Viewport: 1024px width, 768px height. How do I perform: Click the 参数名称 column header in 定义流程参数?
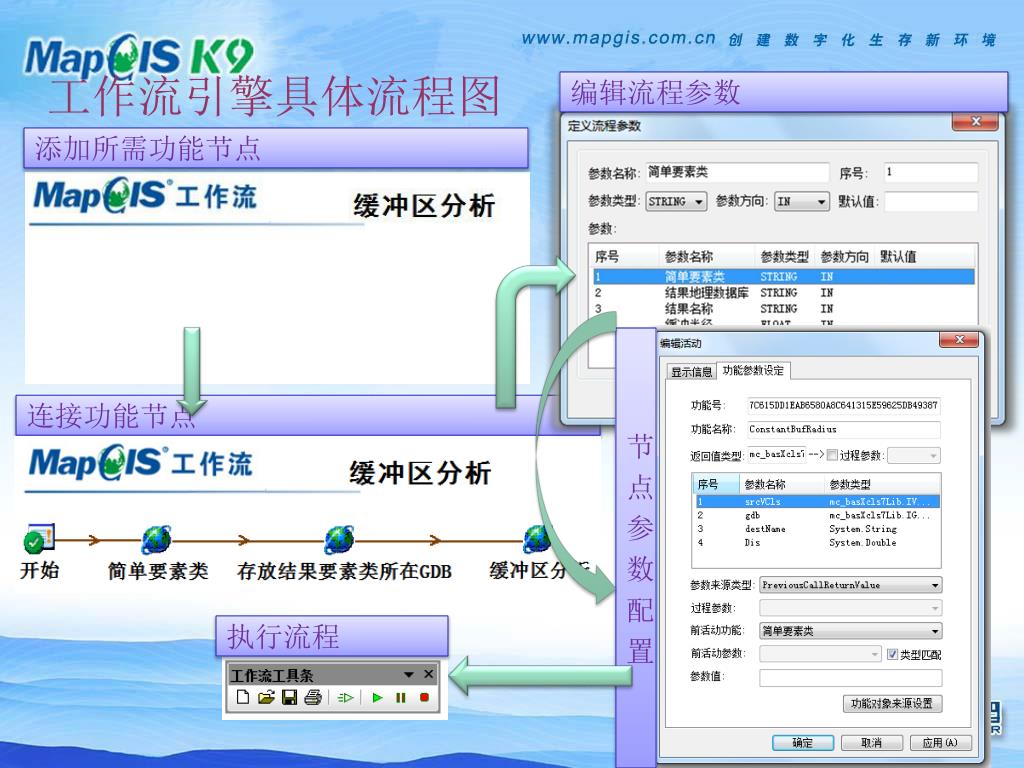pos(689,257)
